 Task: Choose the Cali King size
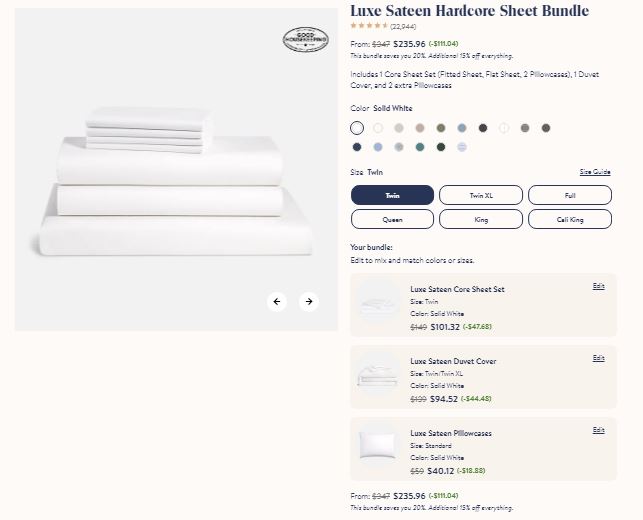tap(570, 219)
